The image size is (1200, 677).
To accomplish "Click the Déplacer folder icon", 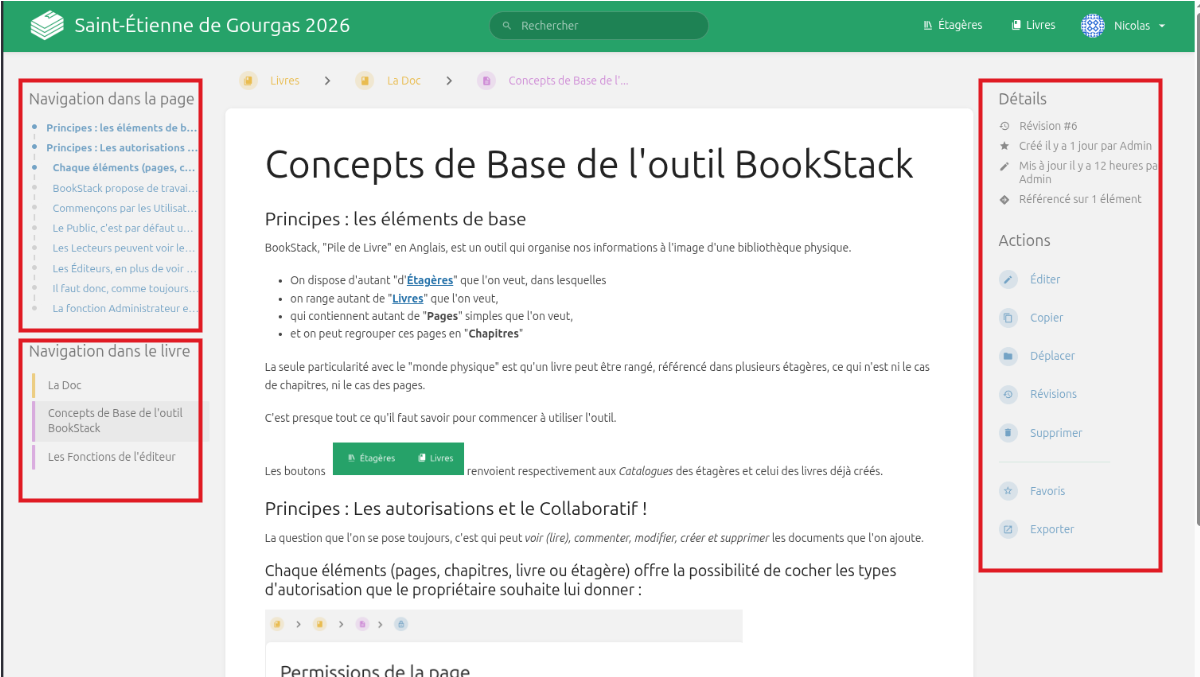I will pyautogui.click(x=1008, y=356).
